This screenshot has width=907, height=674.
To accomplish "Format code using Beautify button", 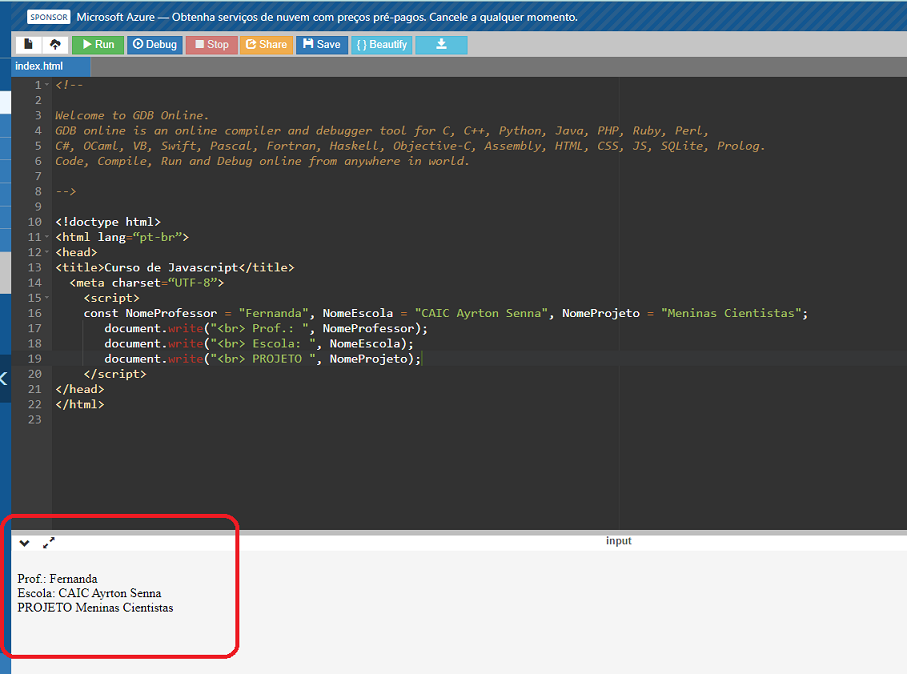I will point(381,44).
